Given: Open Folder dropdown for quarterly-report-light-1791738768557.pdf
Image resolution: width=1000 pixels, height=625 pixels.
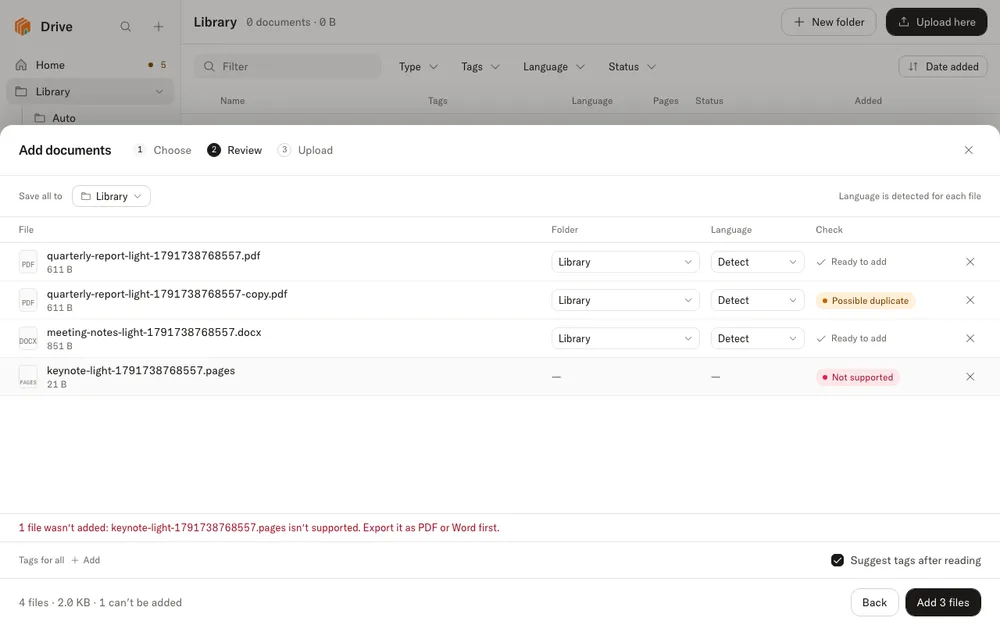Looking at the screenshot, I should tap(625, 261).
